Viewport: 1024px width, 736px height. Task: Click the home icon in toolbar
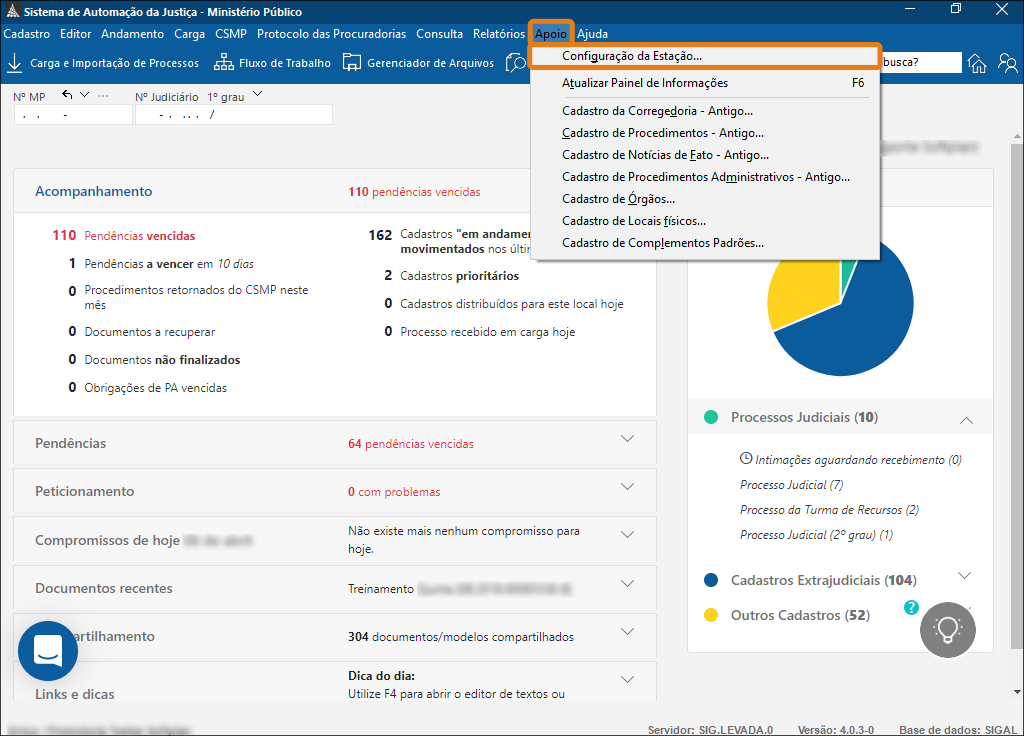[977, 63]
